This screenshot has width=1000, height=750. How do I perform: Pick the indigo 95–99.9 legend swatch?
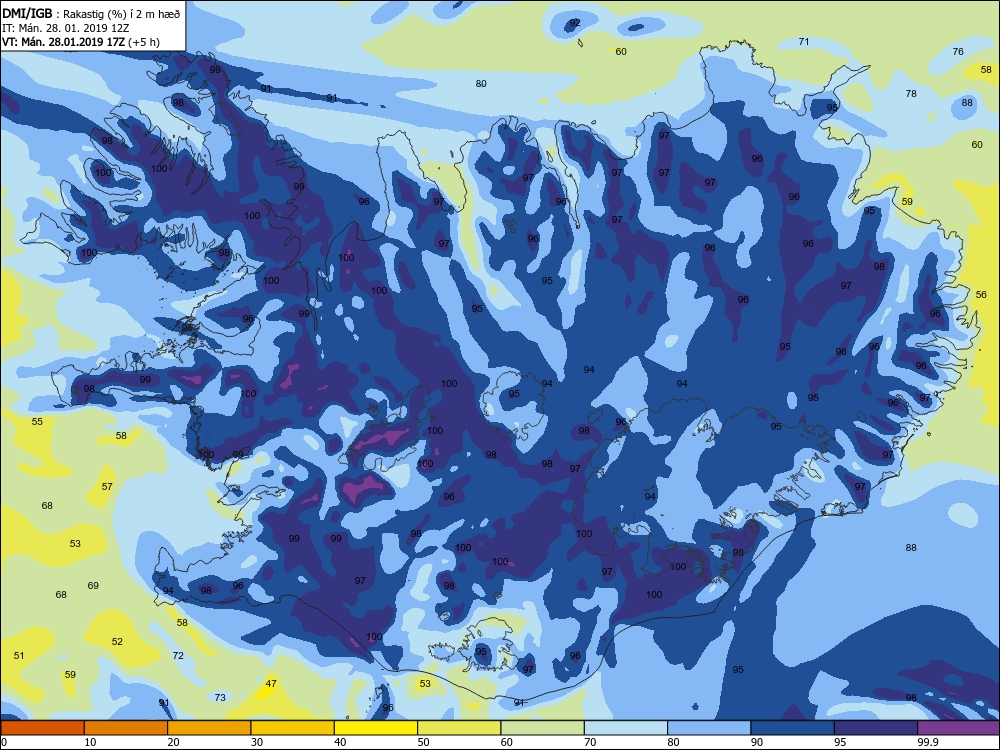[876, 728]
